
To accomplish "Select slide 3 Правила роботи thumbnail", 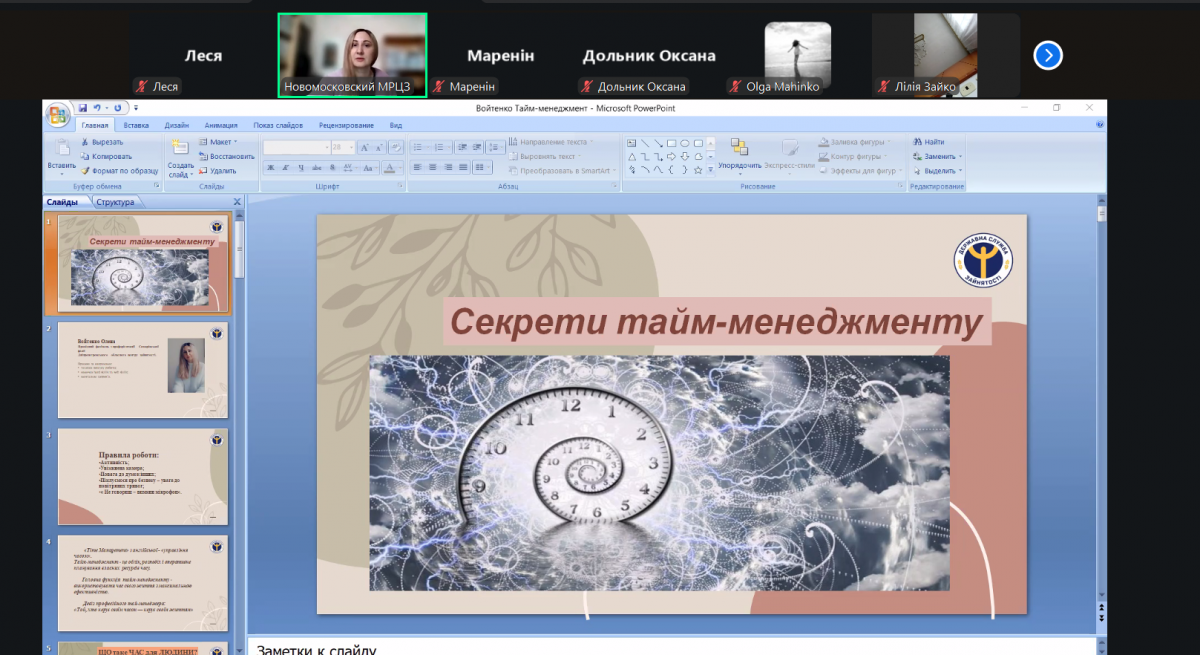I will point(142,476).
